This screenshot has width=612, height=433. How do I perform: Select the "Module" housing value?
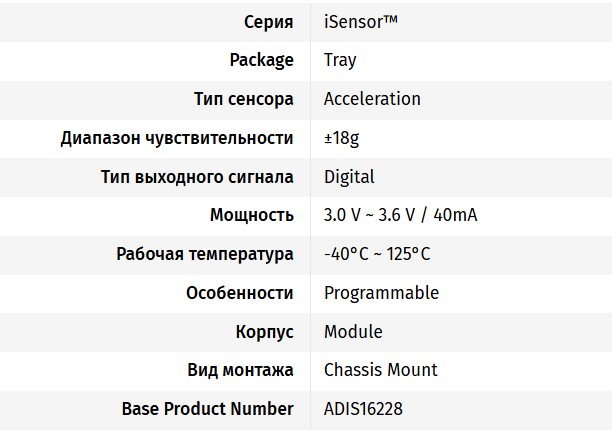point(353,331)
